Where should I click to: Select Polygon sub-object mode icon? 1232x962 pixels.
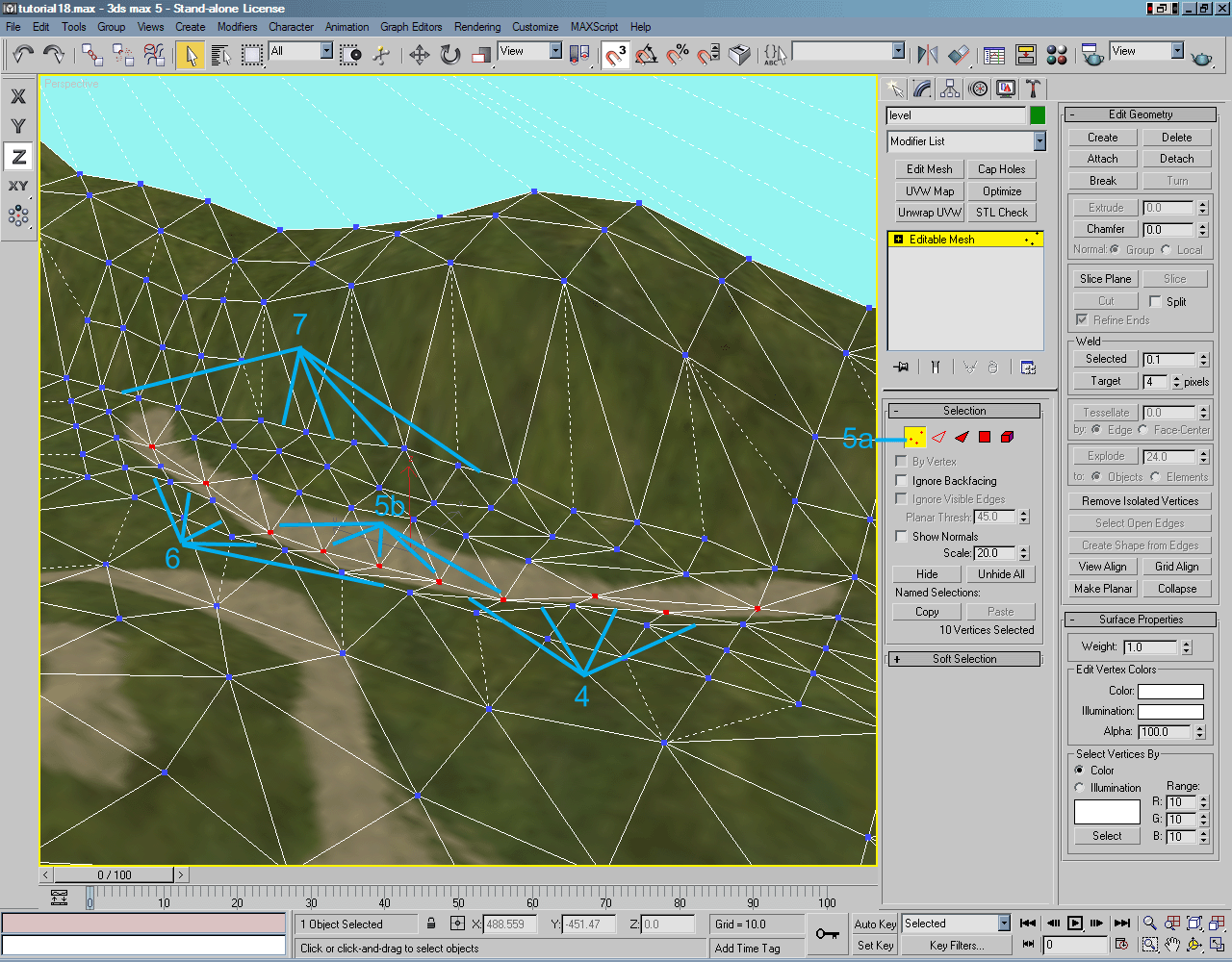(984, 437)
